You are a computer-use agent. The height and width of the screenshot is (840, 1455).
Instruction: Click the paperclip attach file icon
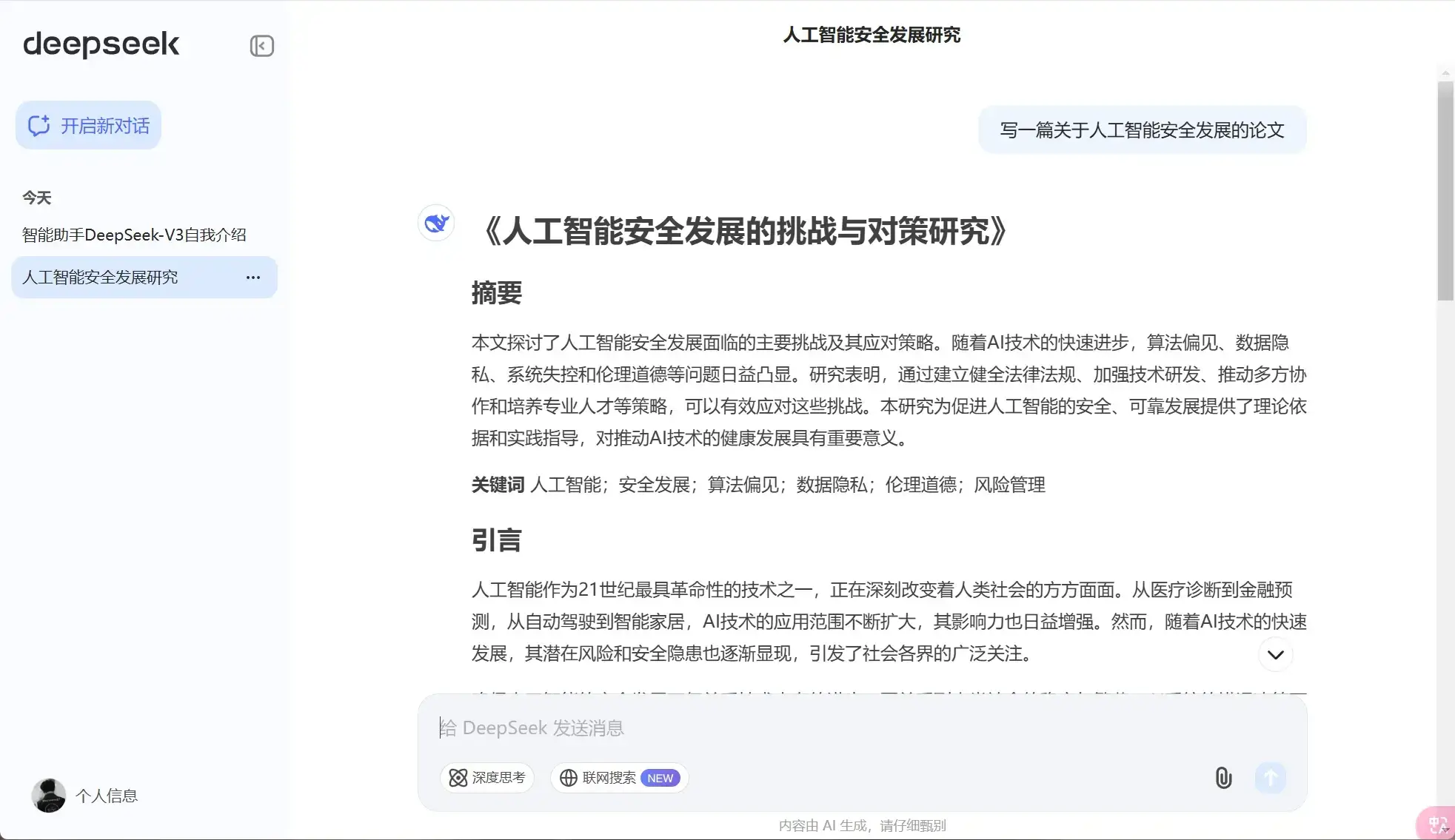click(x=1223, y=778)
